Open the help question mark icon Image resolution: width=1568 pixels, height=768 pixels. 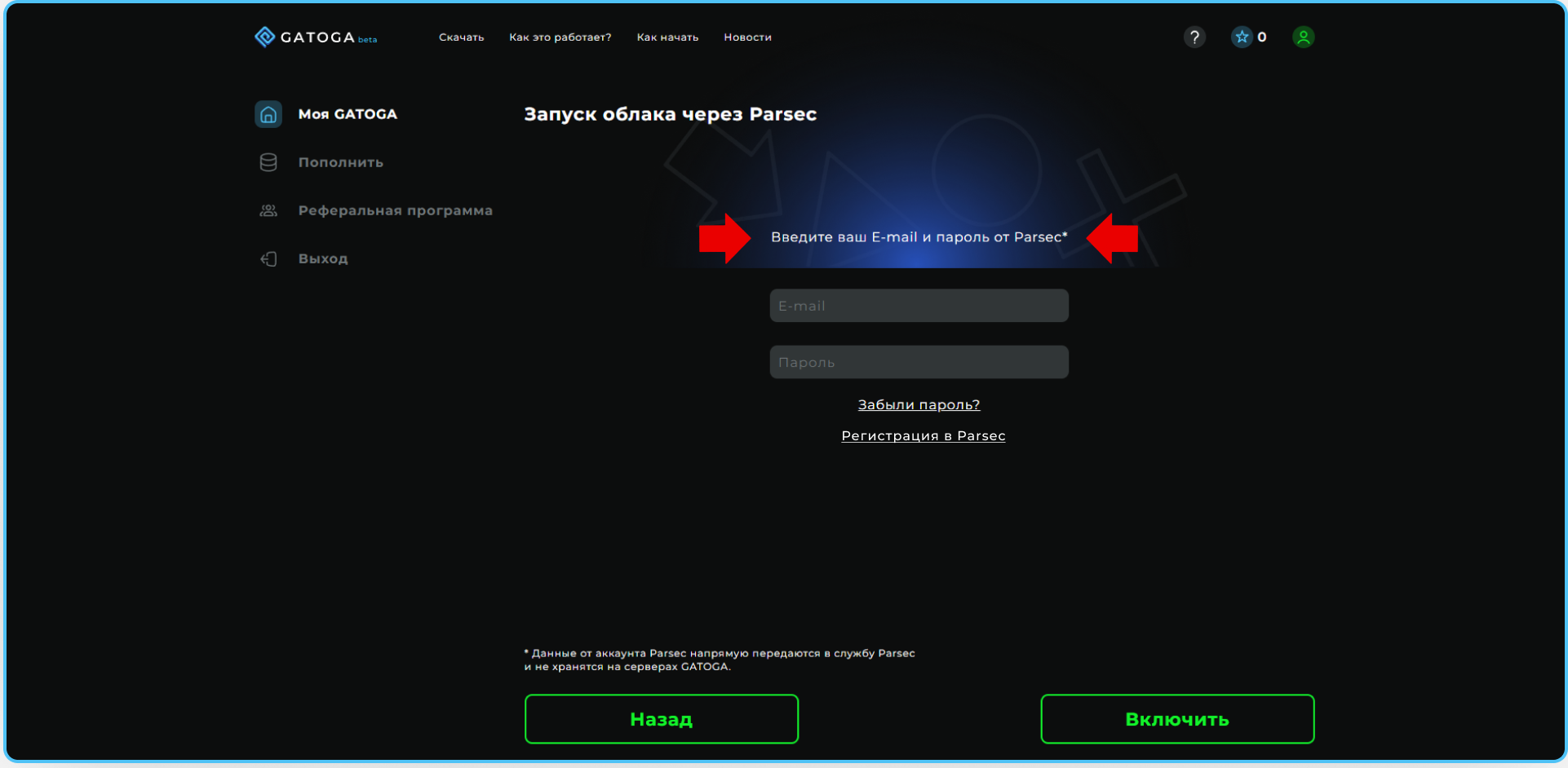(x=1194, y=37)
